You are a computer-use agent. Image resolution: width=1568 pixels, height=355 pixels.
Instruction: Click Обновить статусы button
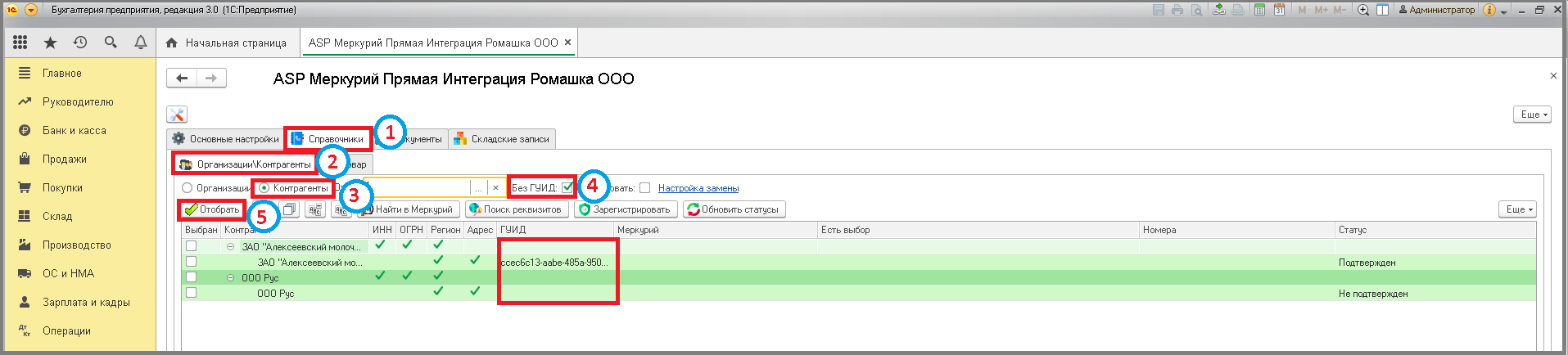pos(734,209)
